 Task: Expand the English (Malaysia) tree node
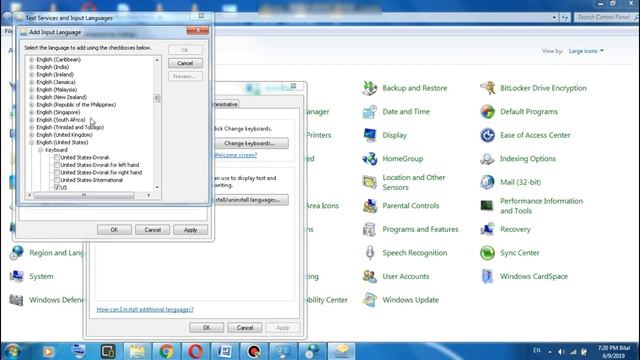click(31, 90)
